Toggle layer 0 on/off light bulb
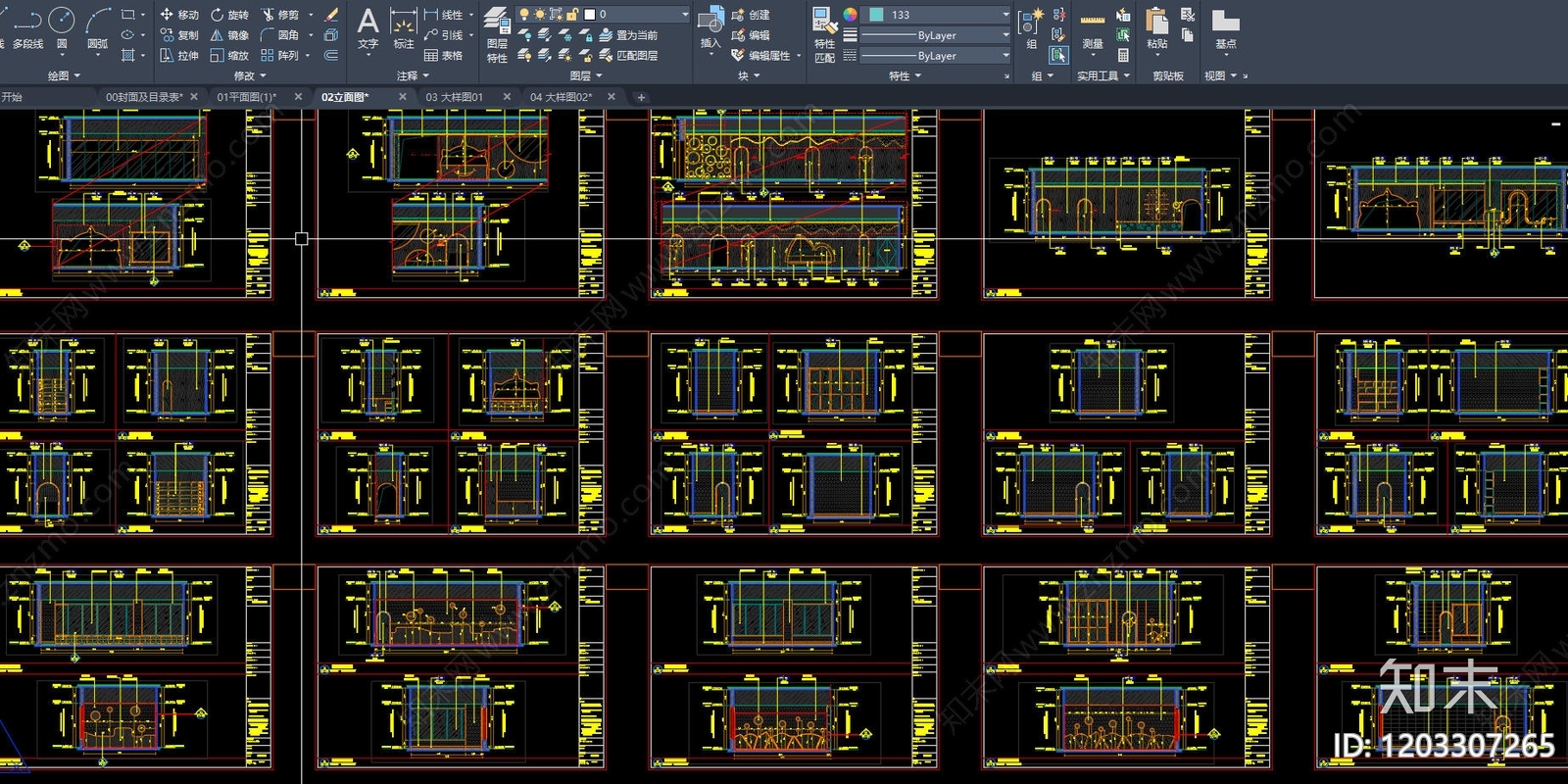The width and height of the screenshot is (1568, 784). (524, 15)
